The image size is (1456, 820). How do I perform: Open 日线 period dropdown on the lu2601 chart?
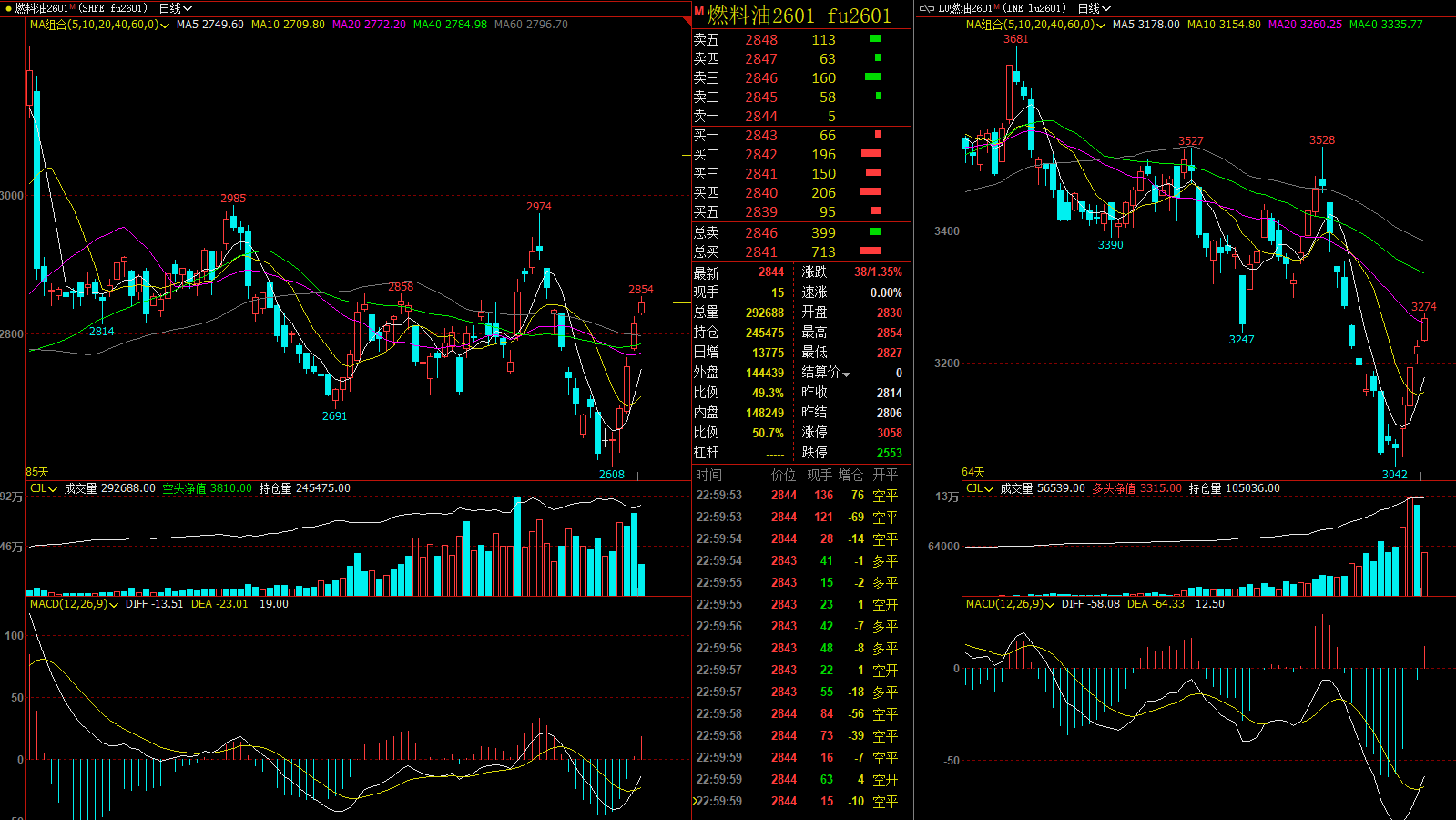(1095, 8)
